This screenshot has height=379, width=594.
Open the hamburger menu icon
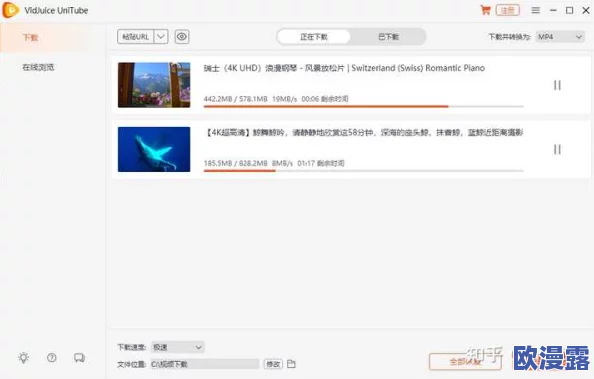(535, 10)
